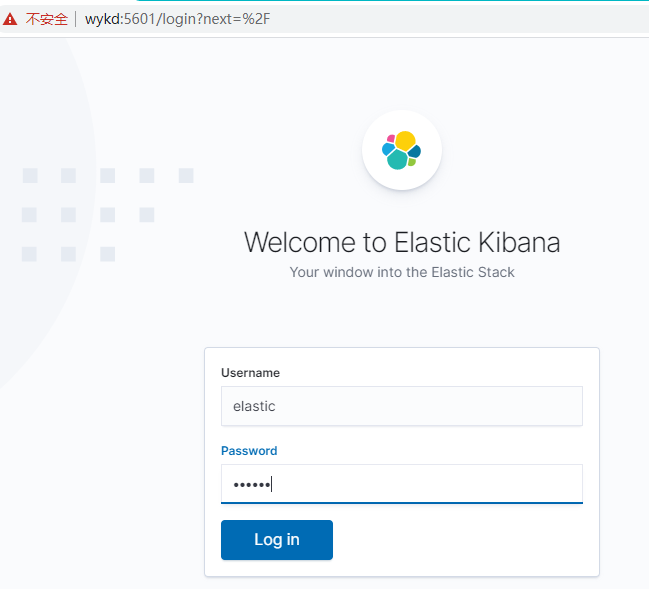Select the browser address bar URL
The height and width of the screenshot is (589, 649).
pos(178,19)
